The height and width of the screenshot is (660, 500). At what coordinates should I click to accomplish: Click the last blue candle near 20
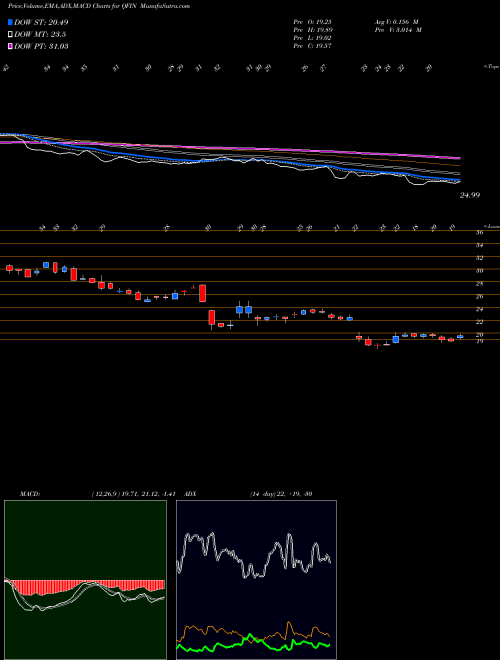(460, 336)
